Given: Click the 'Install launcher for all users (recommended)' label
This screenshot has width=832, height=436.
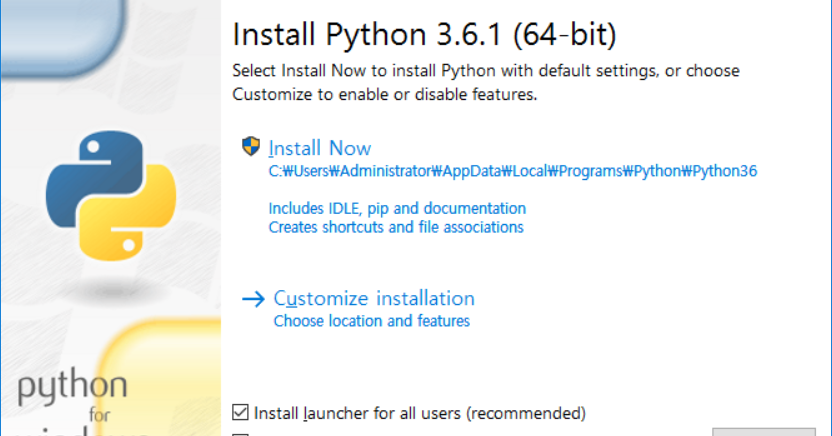Looking at the screenshot, I should click(x=420, y=413).
